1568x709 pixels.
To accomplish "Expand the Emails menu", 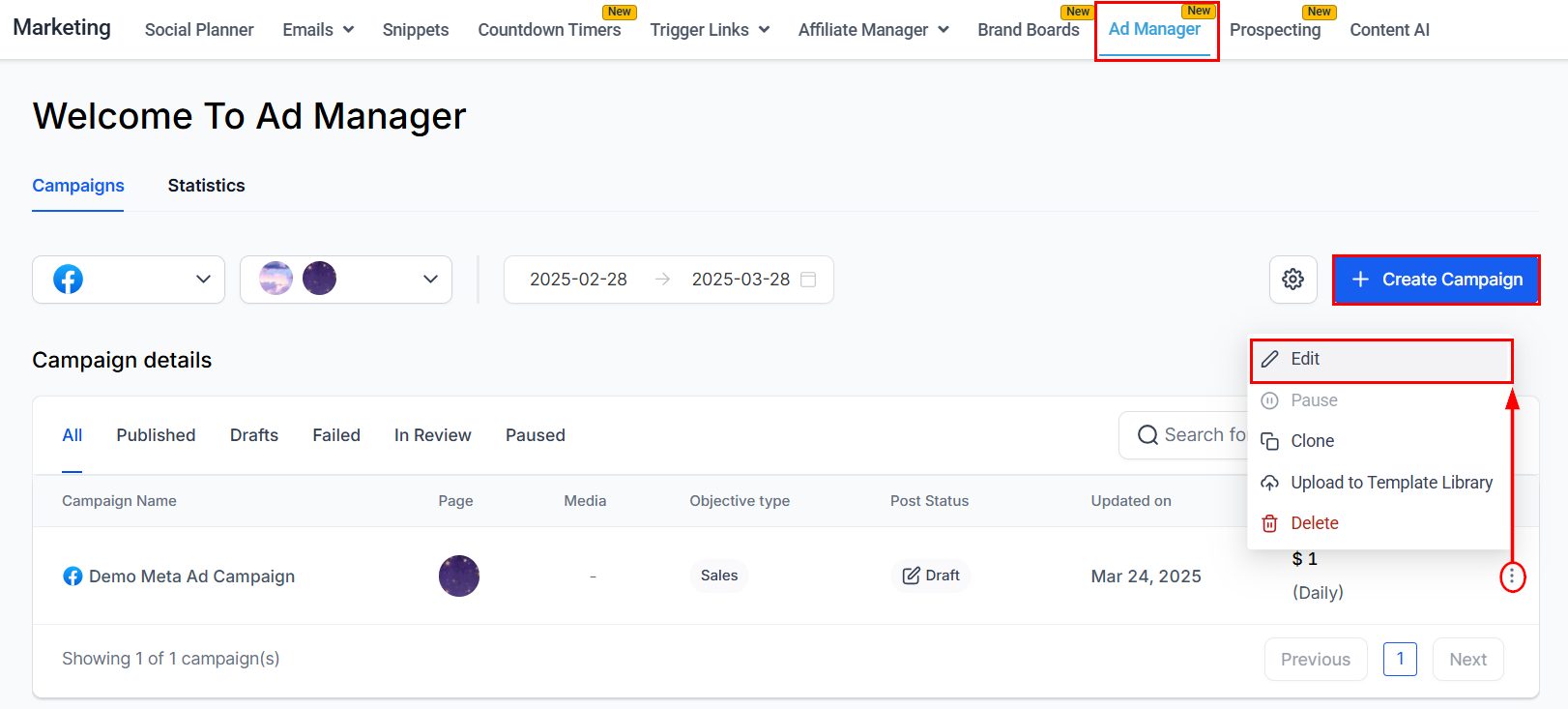I will [318, 30].
